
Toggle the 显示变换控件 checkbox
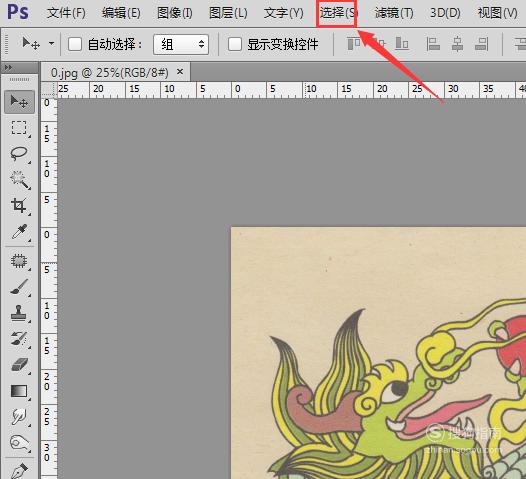click(x=234, y=44)
